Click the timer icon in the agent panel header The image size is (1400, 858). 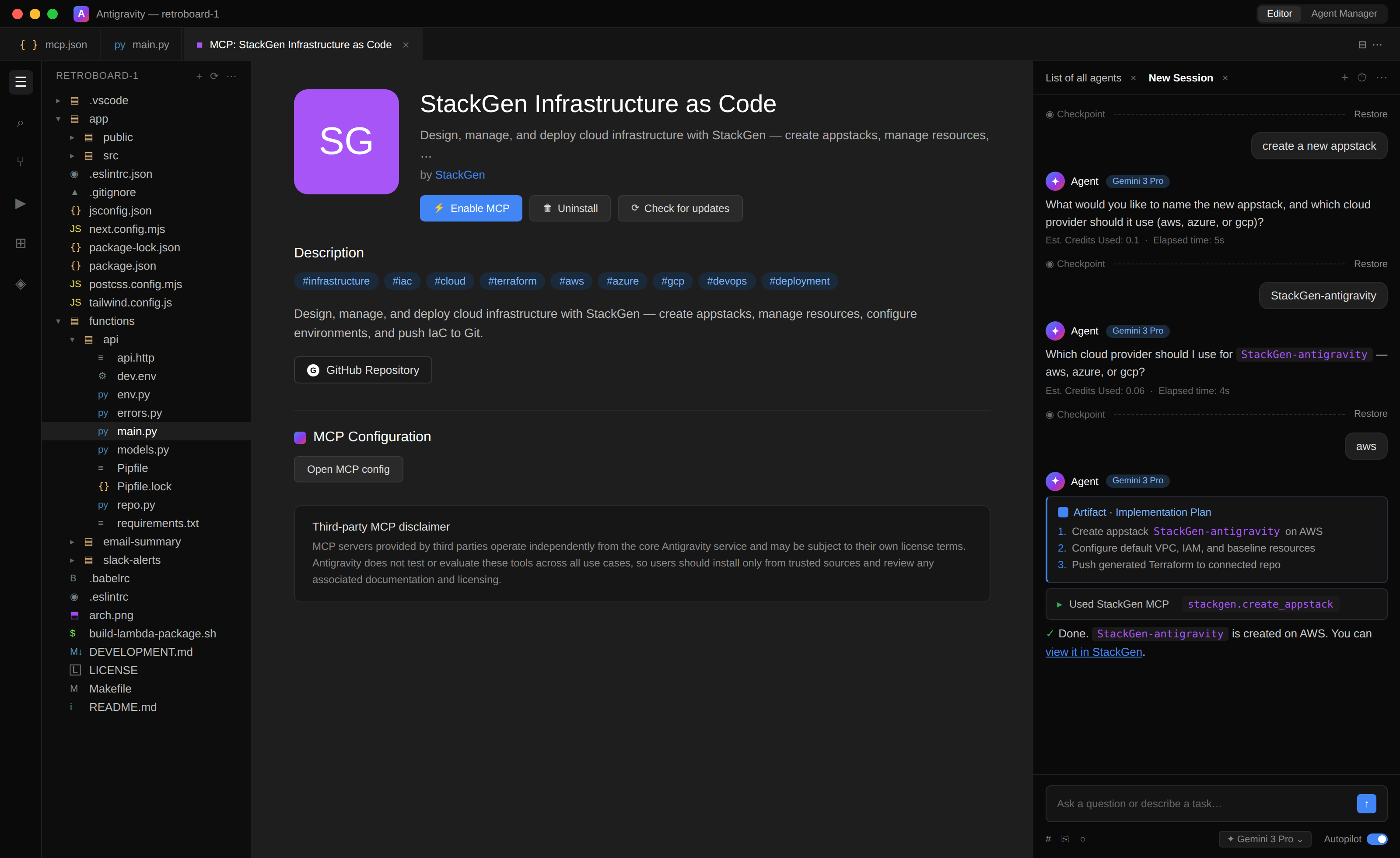click(x=1362, y=77)
